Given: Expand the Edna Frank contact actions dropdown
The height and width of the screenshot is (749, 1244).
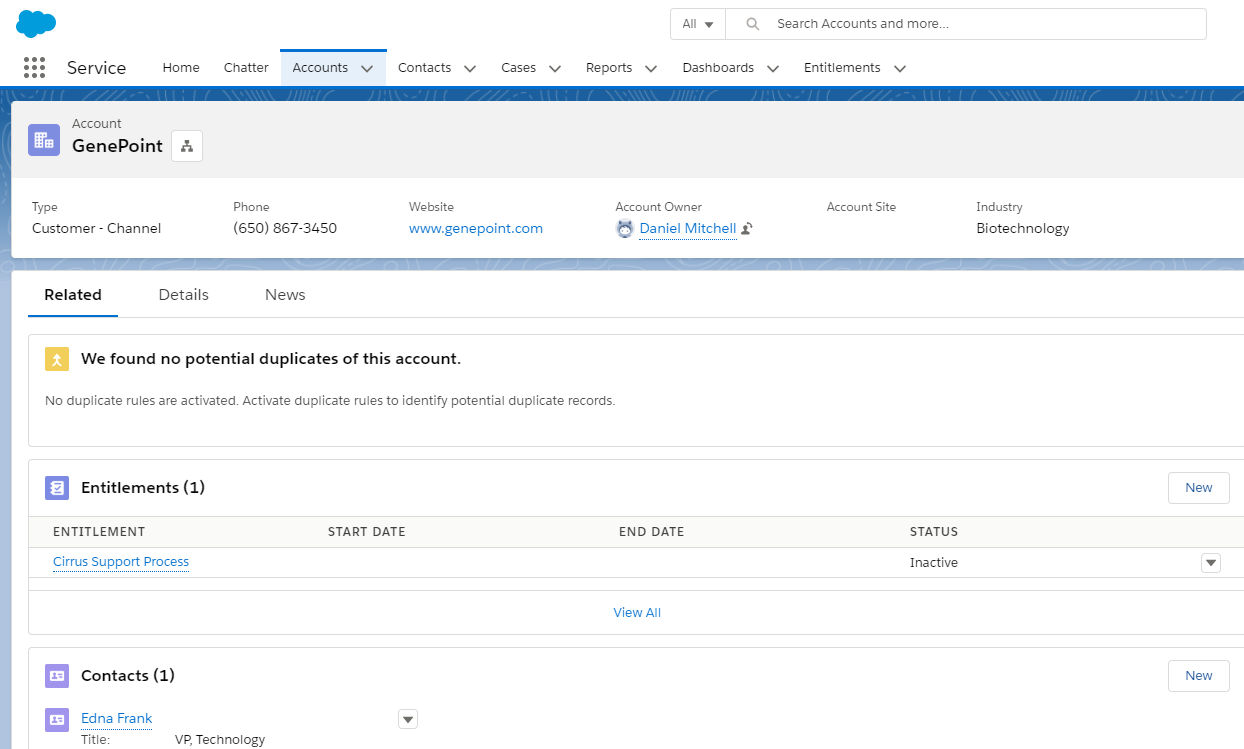Looking at the screenshot, I should (408, 719).
